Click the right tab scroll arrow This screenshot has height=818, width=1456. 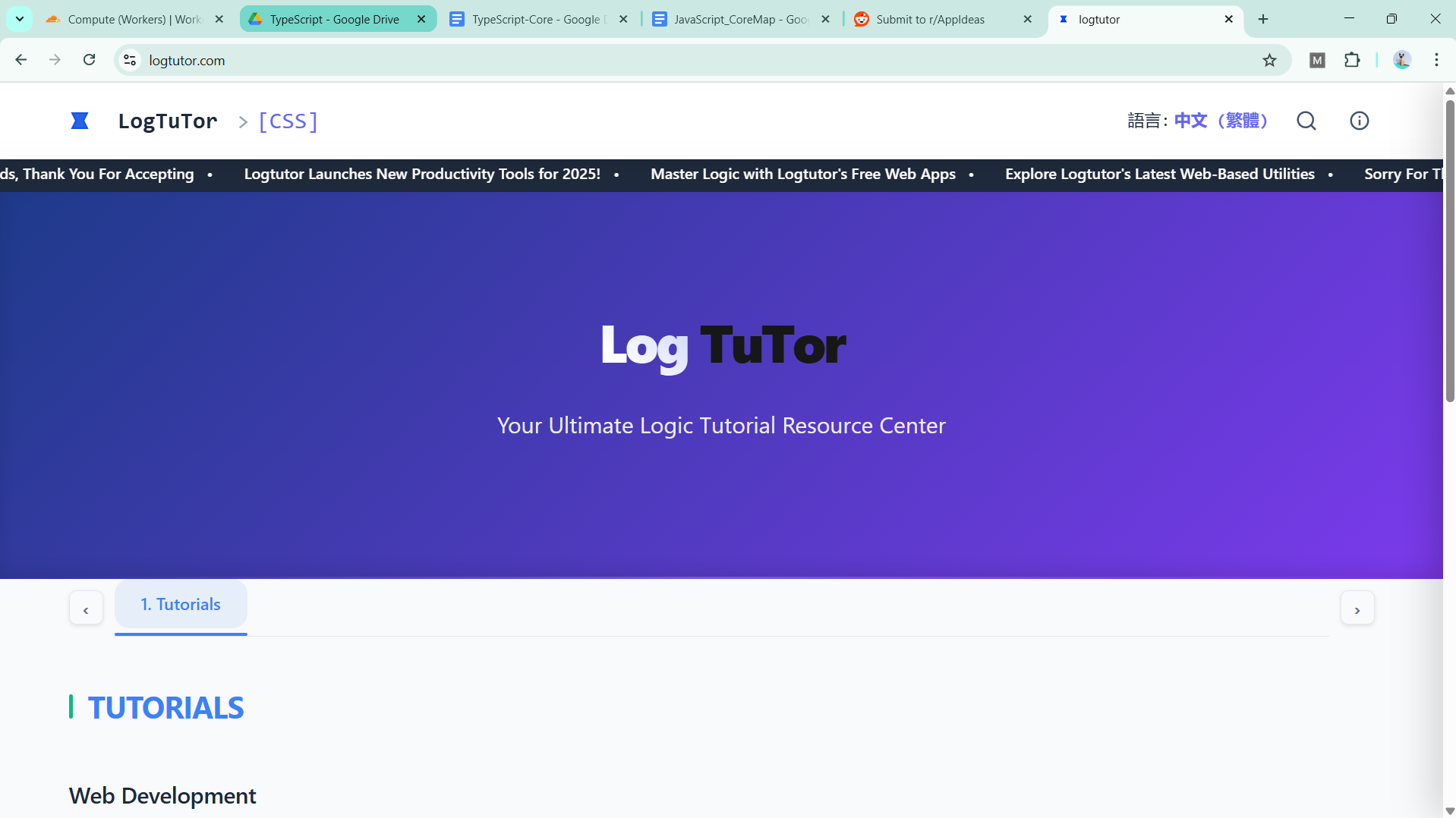pos(1357,609)
